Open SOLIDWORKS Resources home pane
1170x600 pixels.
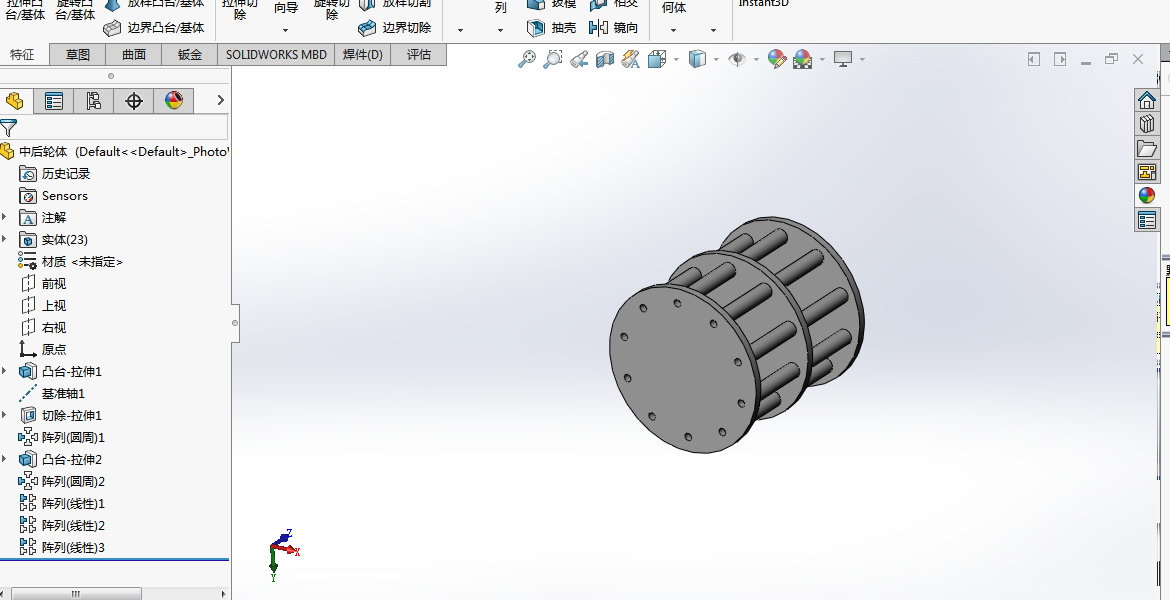pyautogui.click(x=1147, y=99)
